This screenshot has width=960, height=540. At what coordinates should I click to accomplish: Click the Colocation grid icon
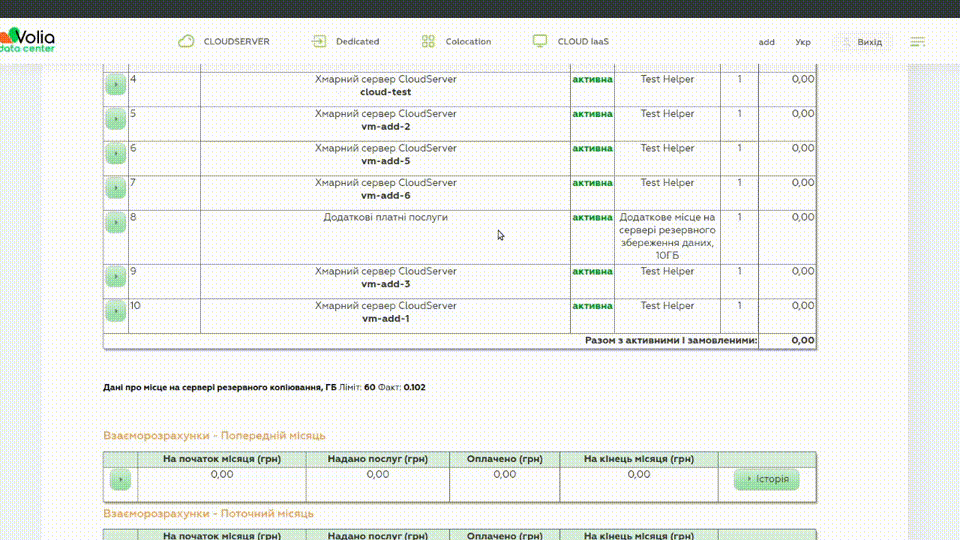428,42
